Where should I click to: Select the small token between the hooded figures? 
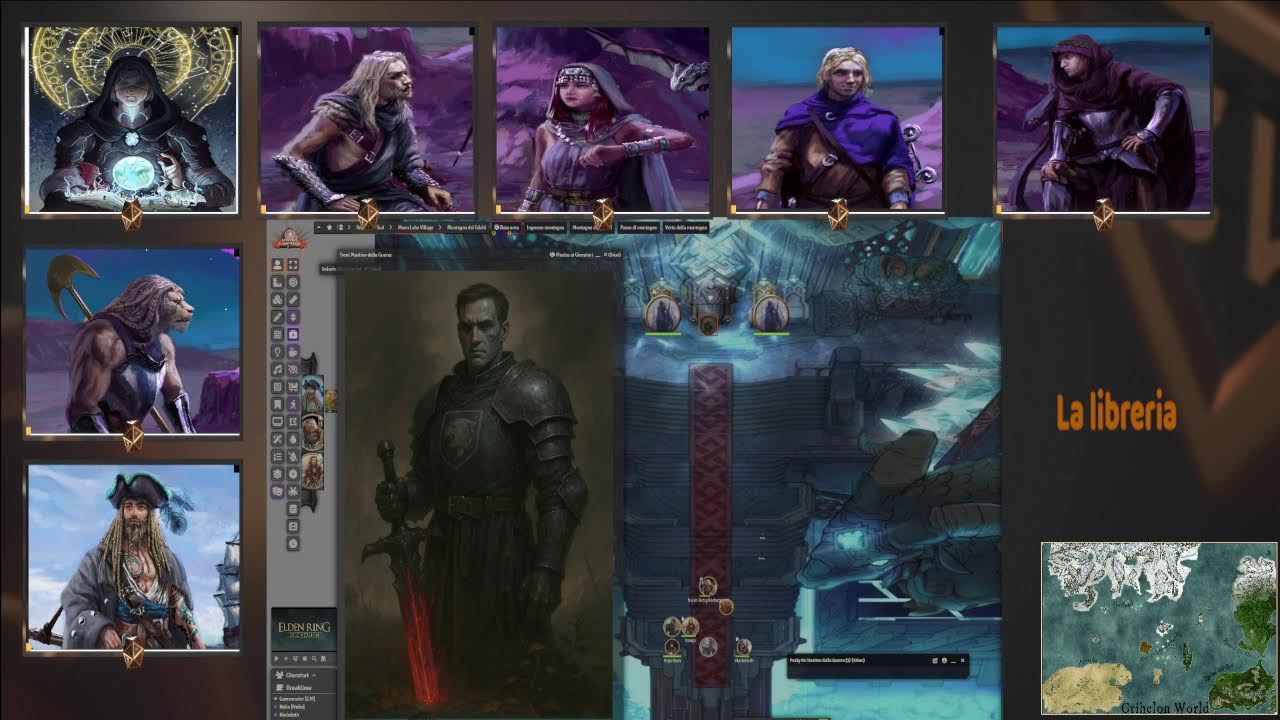tap(707, 325)
